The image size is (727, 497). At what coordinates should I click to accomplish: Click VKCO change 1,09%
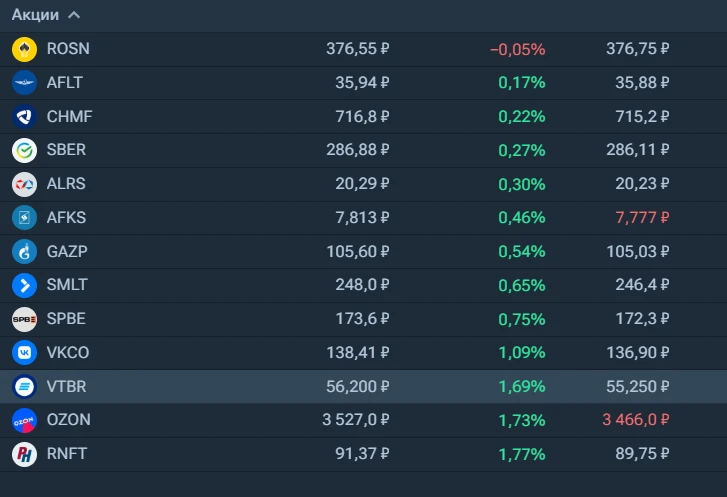522,352
